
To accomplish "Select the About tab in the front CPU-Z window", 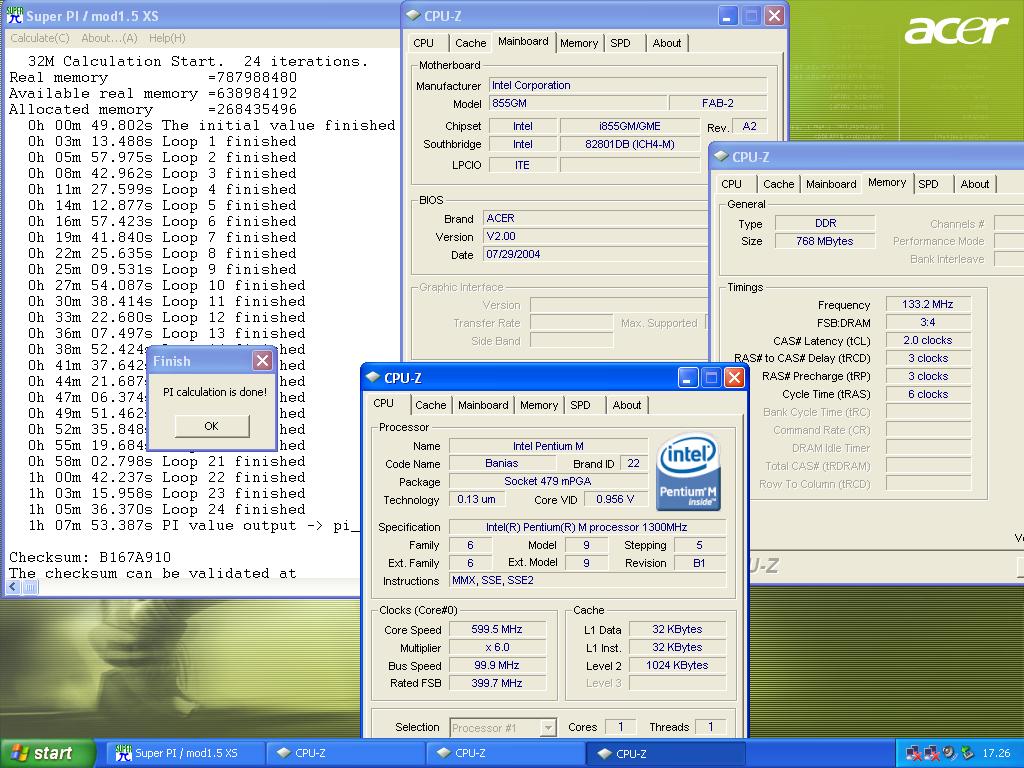I will tap(626, 405).
